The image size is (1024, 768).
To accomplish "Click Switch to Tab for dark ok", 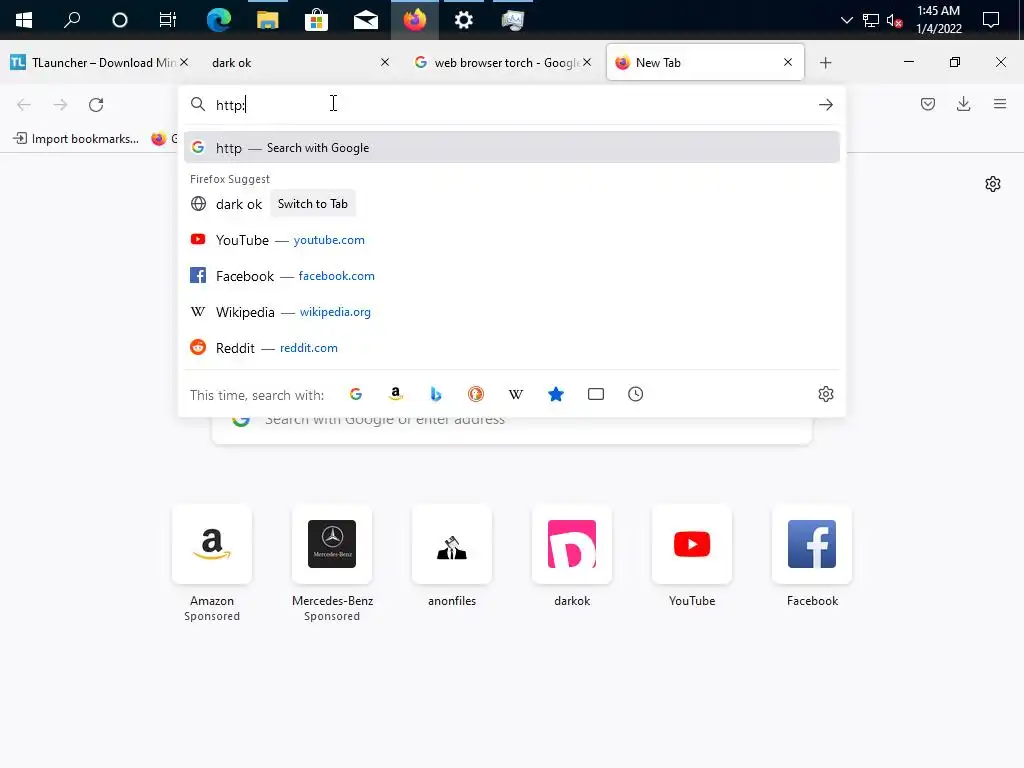I will coord(313,204).
